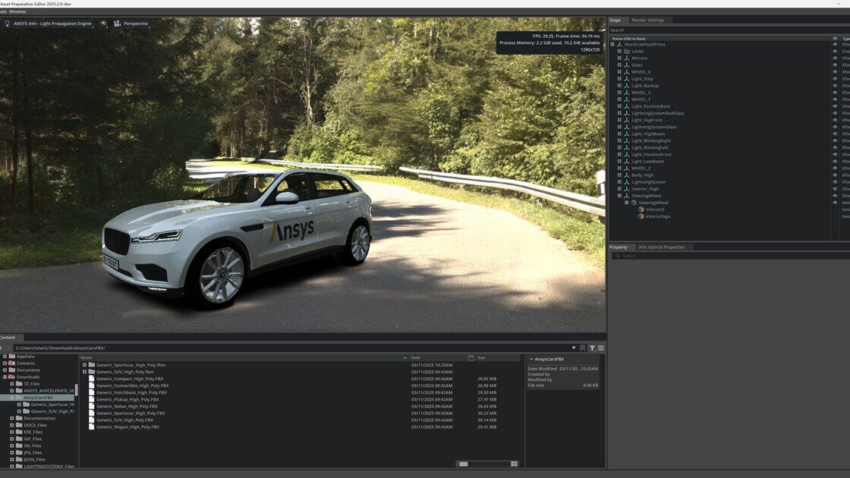
Task: Click the material cube icon of interiorlogo
Action: (641, 216)
